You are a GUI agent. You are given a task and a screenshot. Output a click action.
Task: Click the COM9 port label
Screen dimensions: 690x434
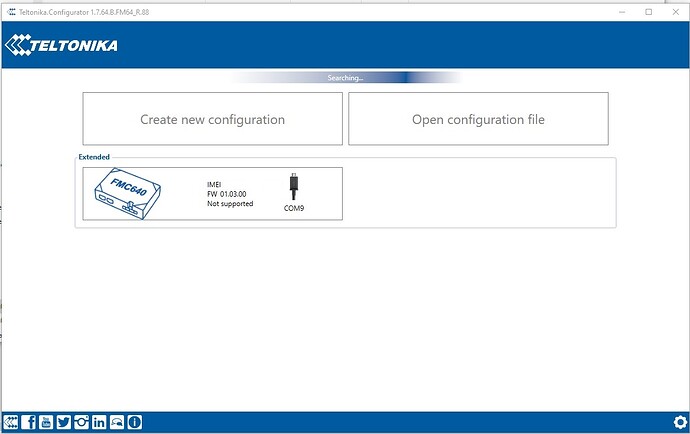click(x=294, y=208)
